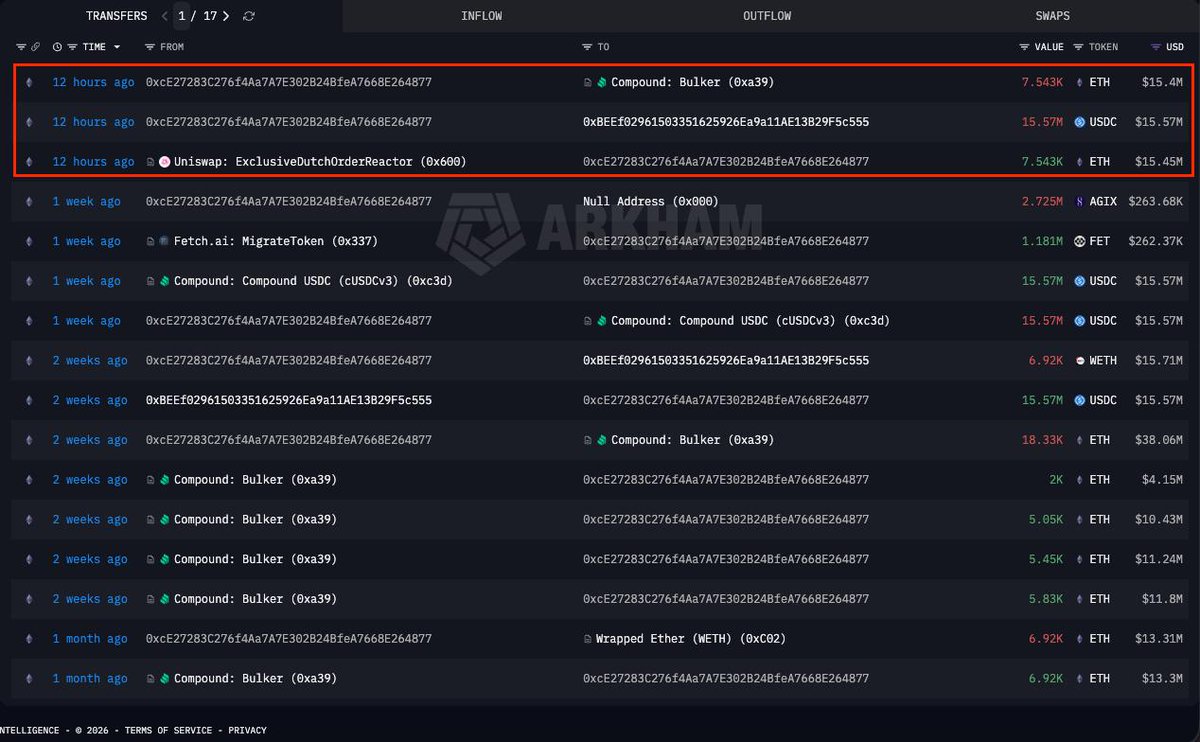Click the FET token icon

point(1080,241)
